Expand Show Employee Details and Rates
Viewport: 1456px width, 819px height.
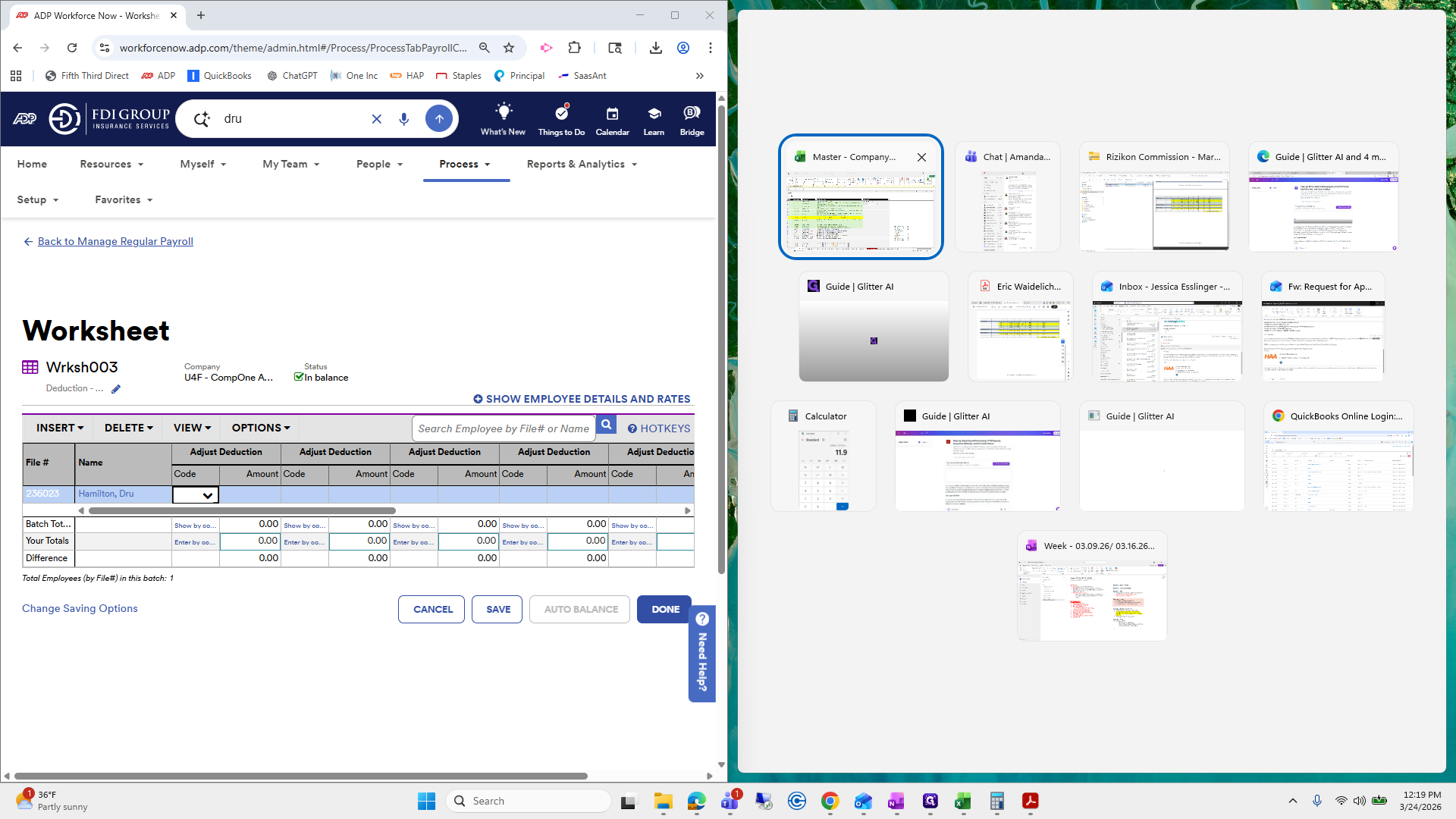(582, 399)
